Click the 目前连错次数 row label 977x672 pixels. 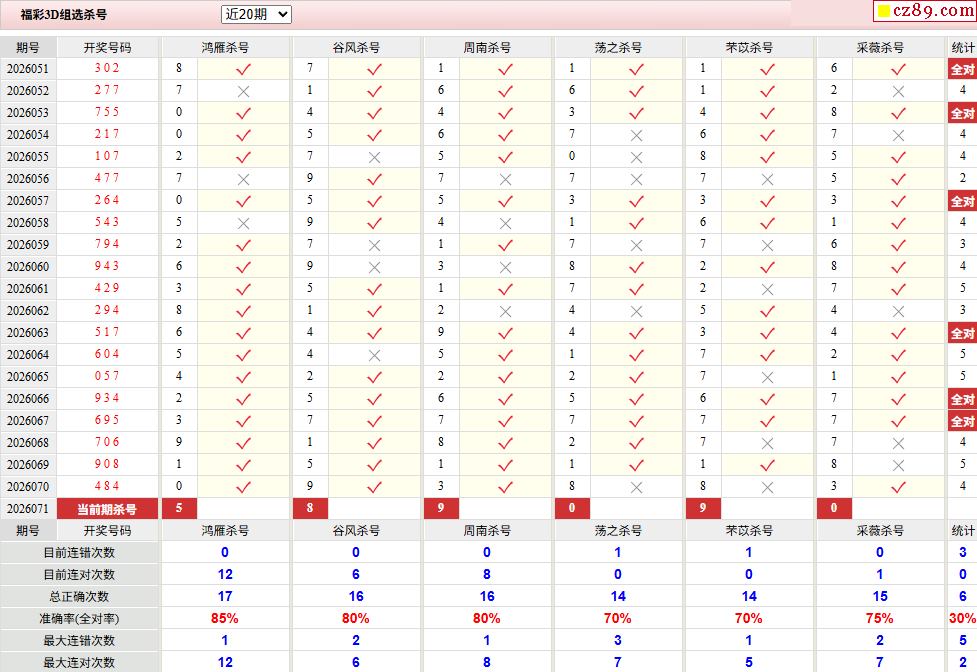tap(79, 552)
